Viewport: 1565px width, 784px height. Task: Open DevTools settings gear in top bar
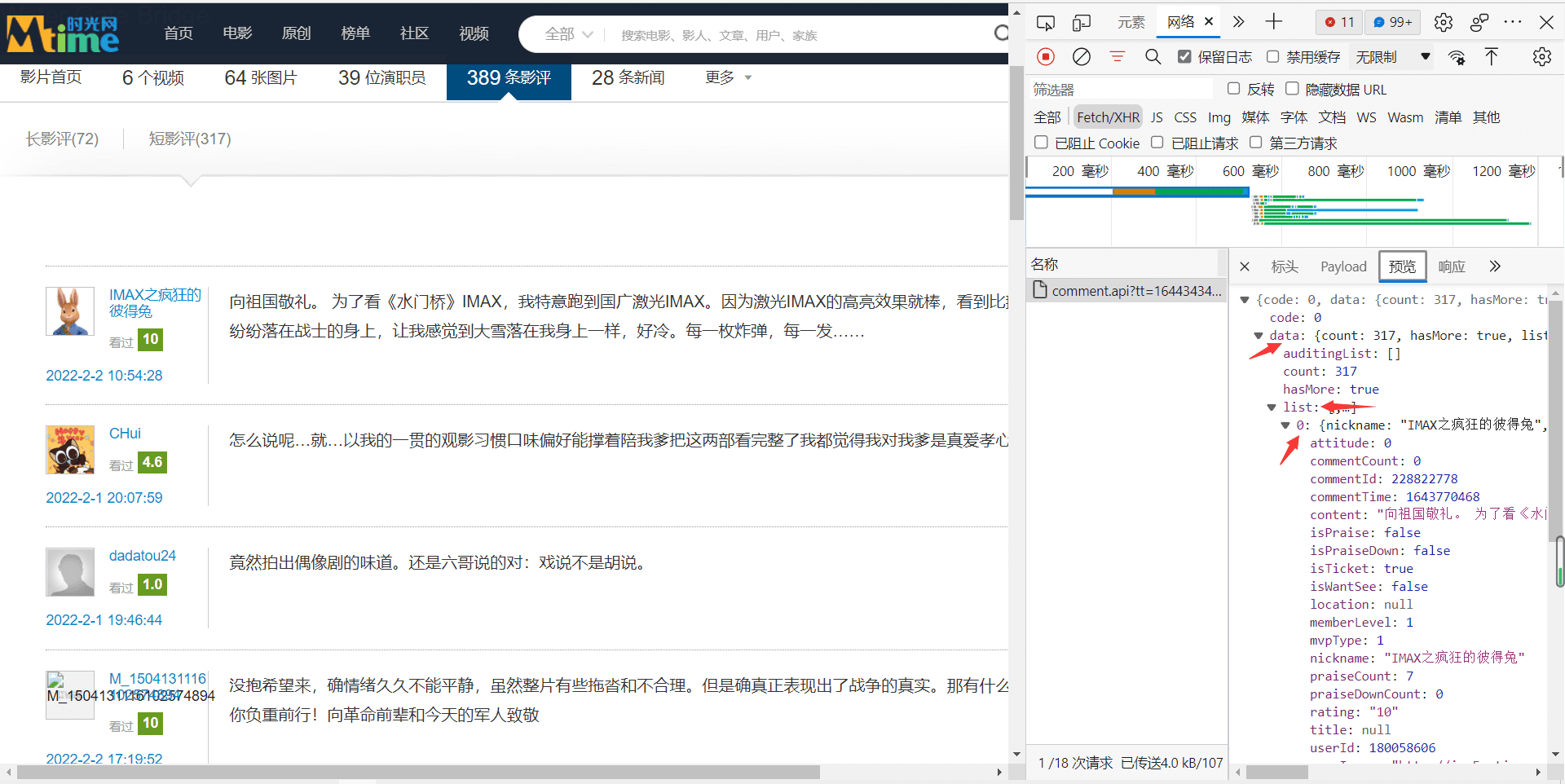pos(1444,22)
